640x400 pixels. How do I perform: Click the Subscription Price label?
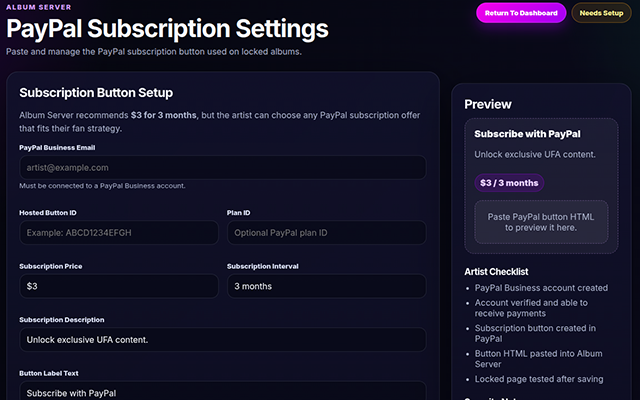[51, 266]
